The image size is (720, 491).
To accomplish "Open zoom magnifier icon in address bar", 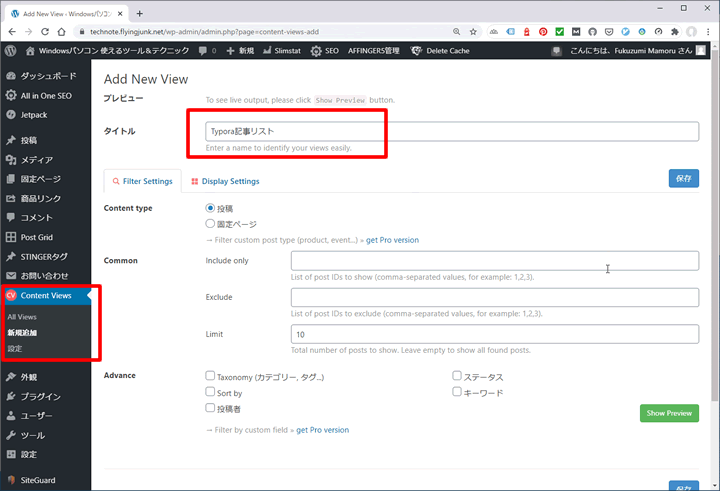I will [x=456, y=32].
